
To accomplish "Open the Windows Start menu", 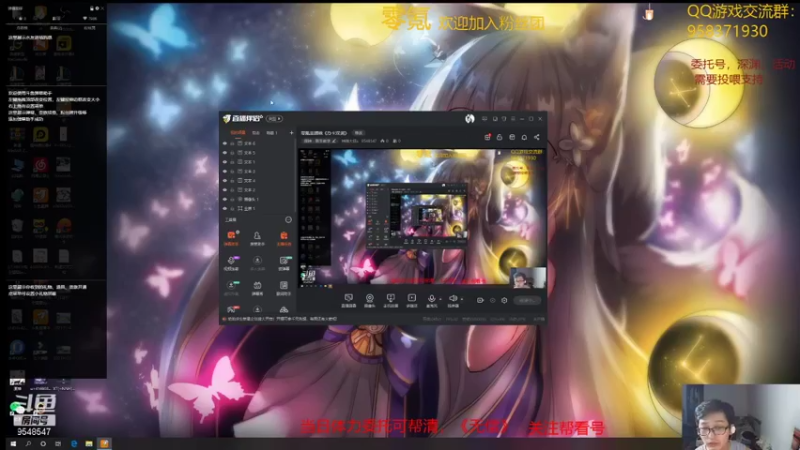I will click(13, 444).
